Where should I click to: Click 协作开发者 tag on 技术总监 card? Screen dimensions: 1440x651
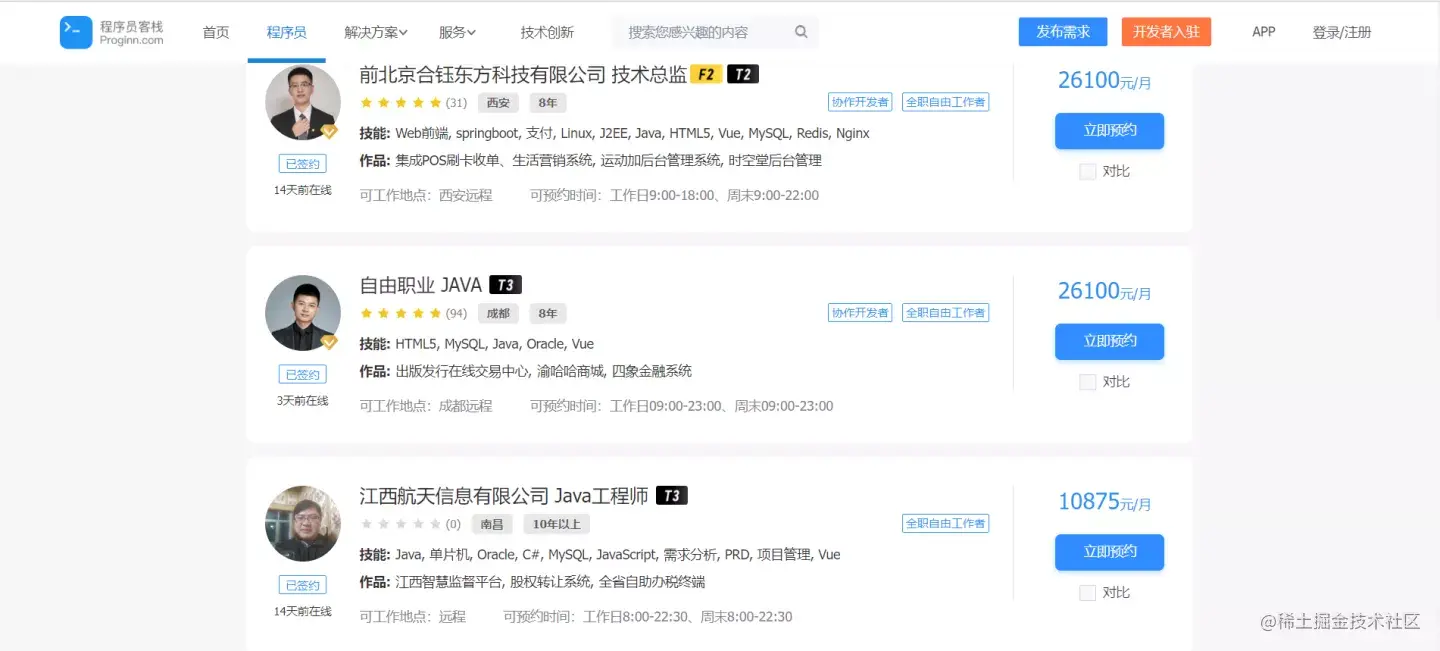(860, 102)
